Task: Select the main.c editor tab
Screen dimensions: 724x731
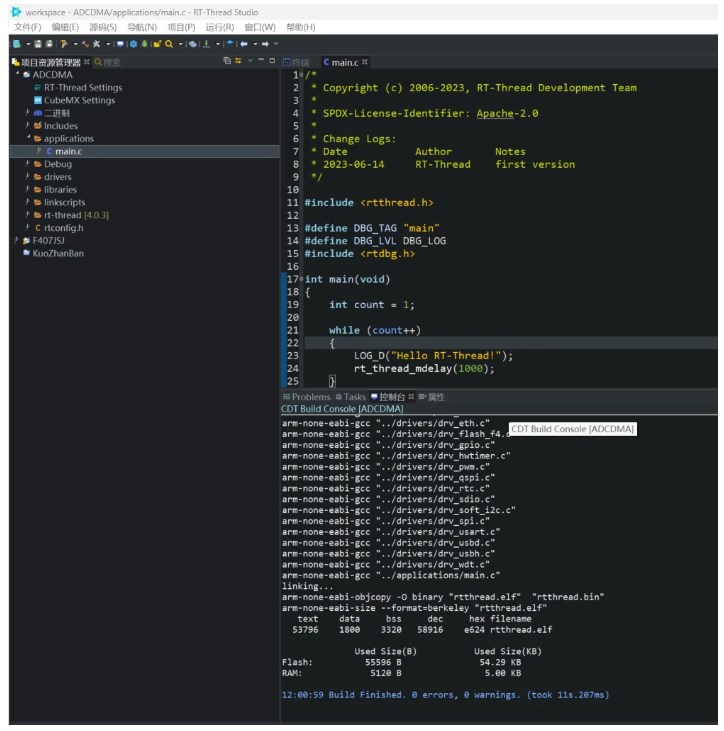Action: point(343,62)
